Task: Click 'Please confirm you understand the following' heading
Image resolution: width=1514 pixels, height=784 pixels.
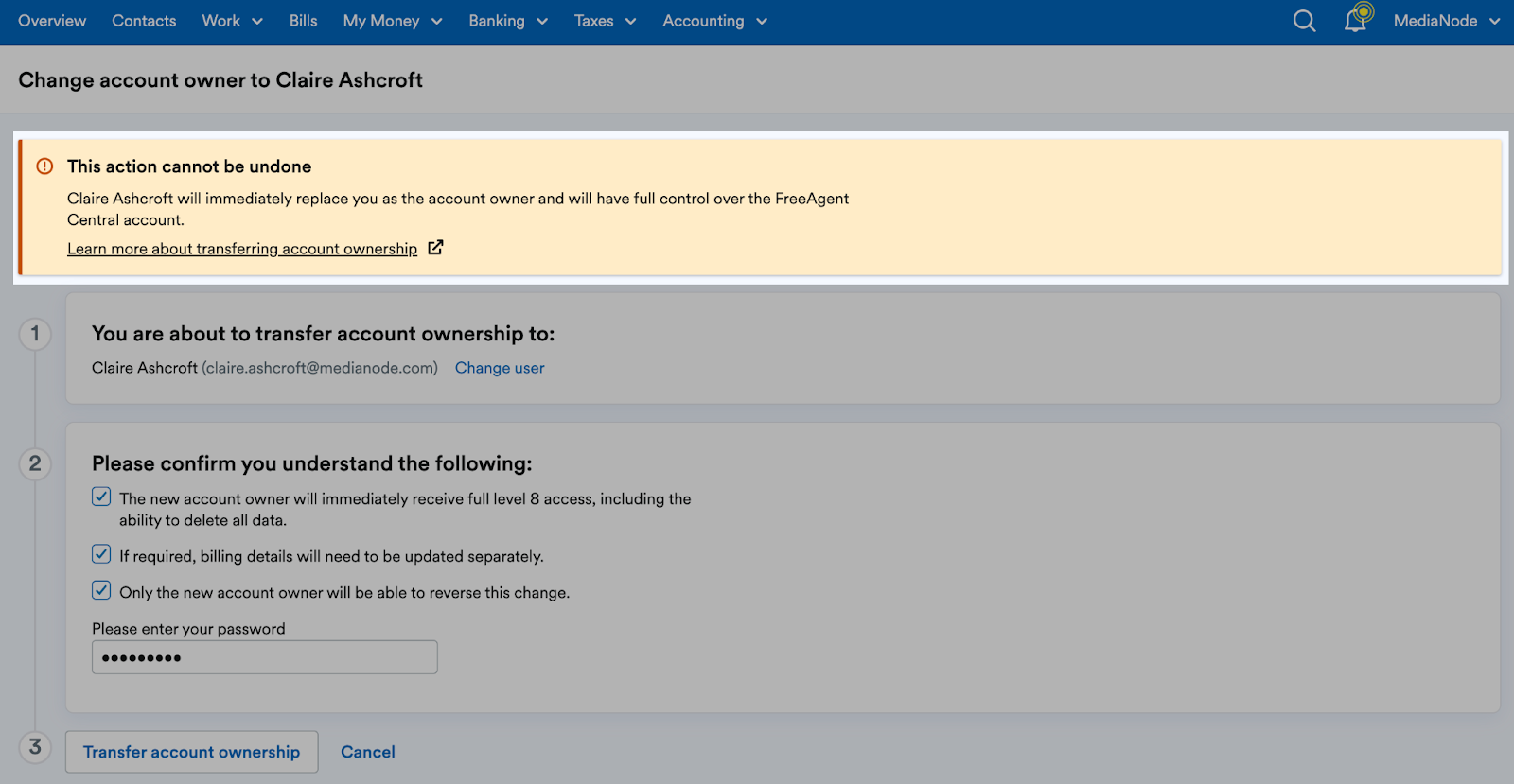Action: 312,463
